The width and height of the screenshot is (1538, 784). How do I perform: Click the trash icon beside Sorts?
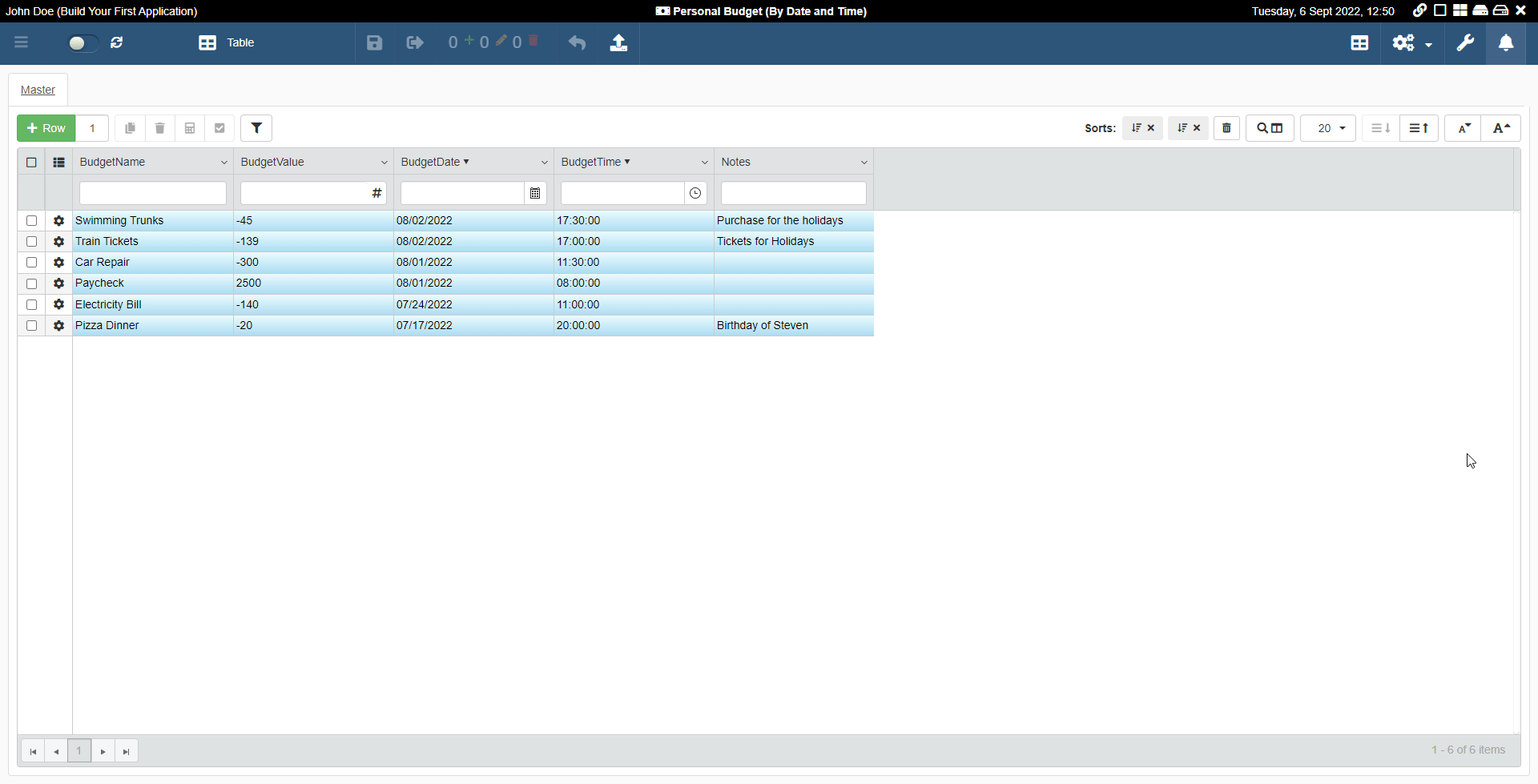tap(1226, 128)
